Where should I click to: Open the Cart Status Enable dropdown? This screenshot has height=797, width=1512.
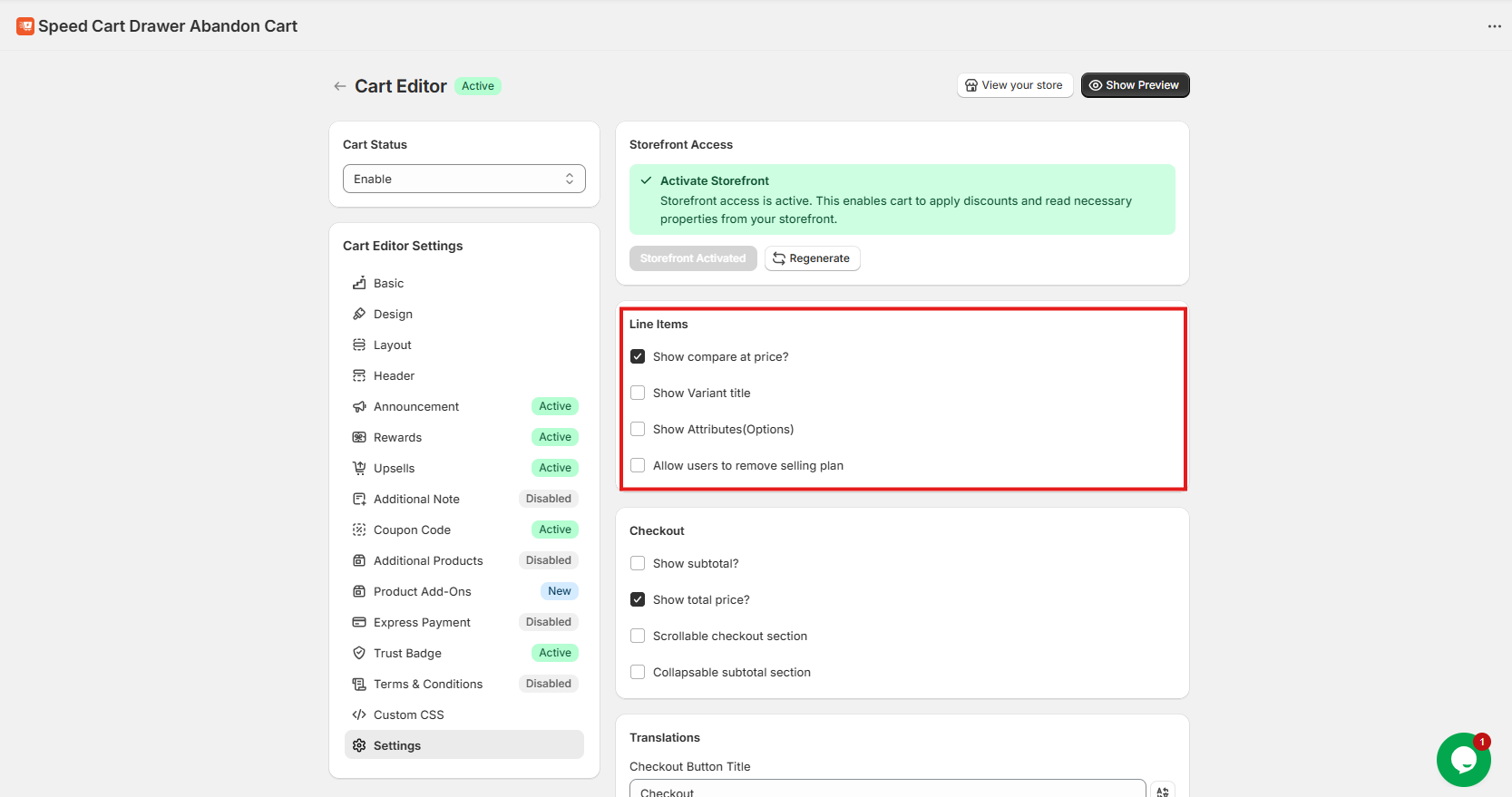(x=463, y=179)
